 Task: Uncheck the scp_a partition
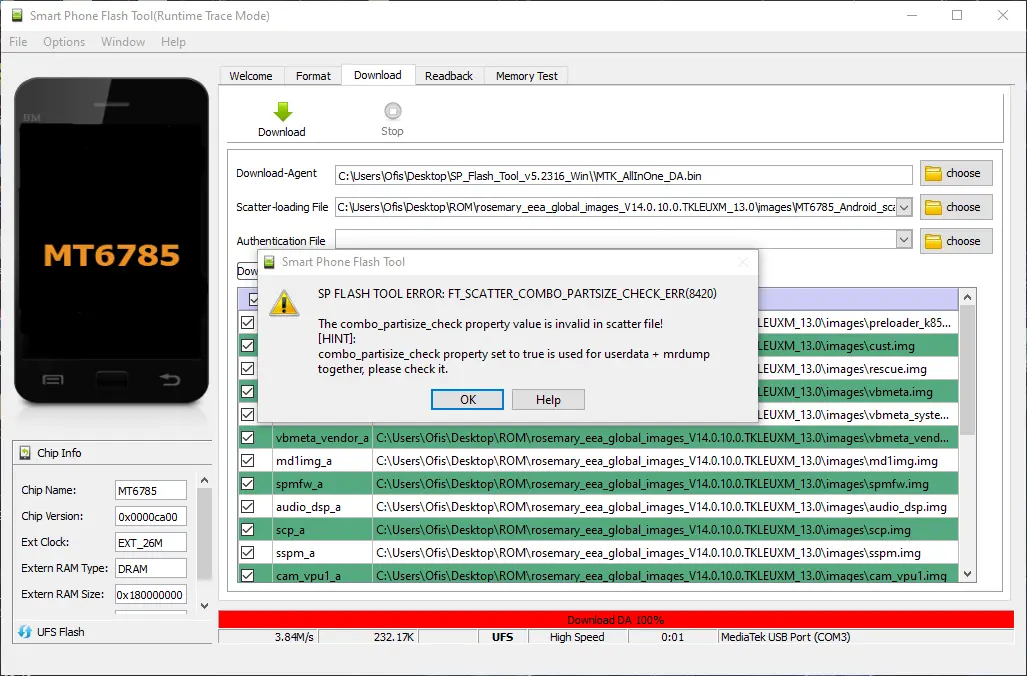[x=248, y=529]
